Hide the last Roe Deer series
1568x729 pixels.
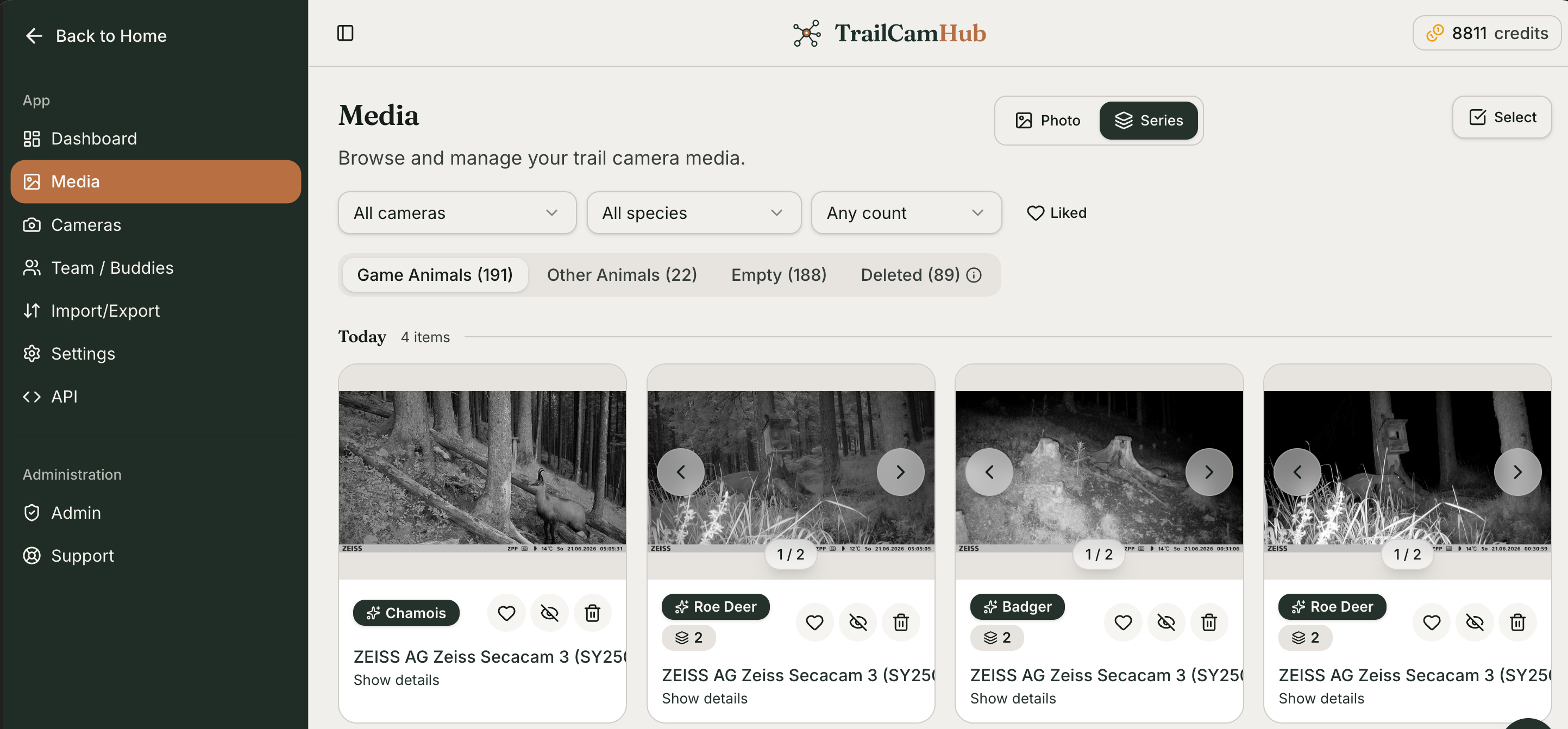[x=1474, y=622]
